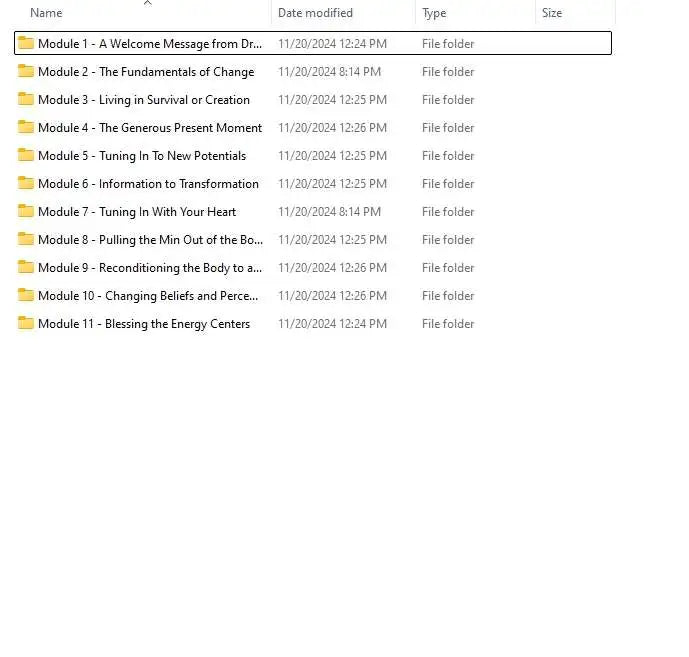Toggle sort arrow above Name column
This screenshot has width=689, height=657.
click(148, 3)
